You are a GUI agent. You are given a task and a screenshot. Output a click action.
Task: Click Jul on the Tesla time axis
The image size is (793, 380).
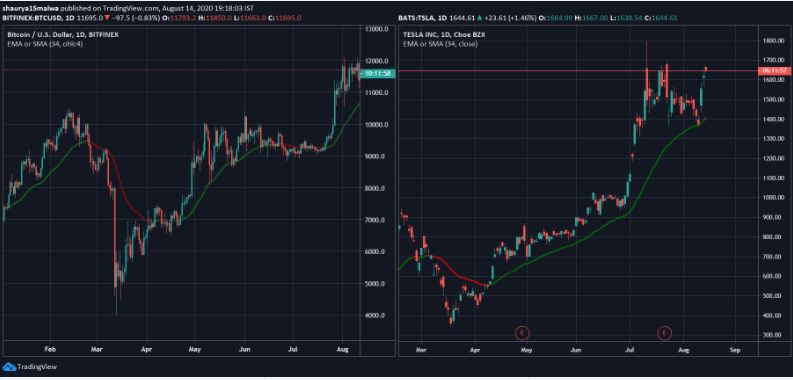point(630,349)
